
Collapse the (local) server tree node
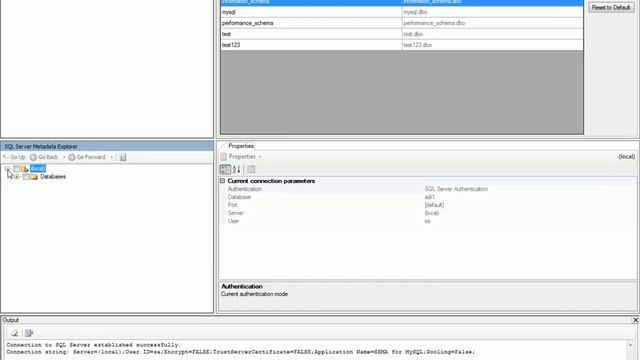point(7,169)
